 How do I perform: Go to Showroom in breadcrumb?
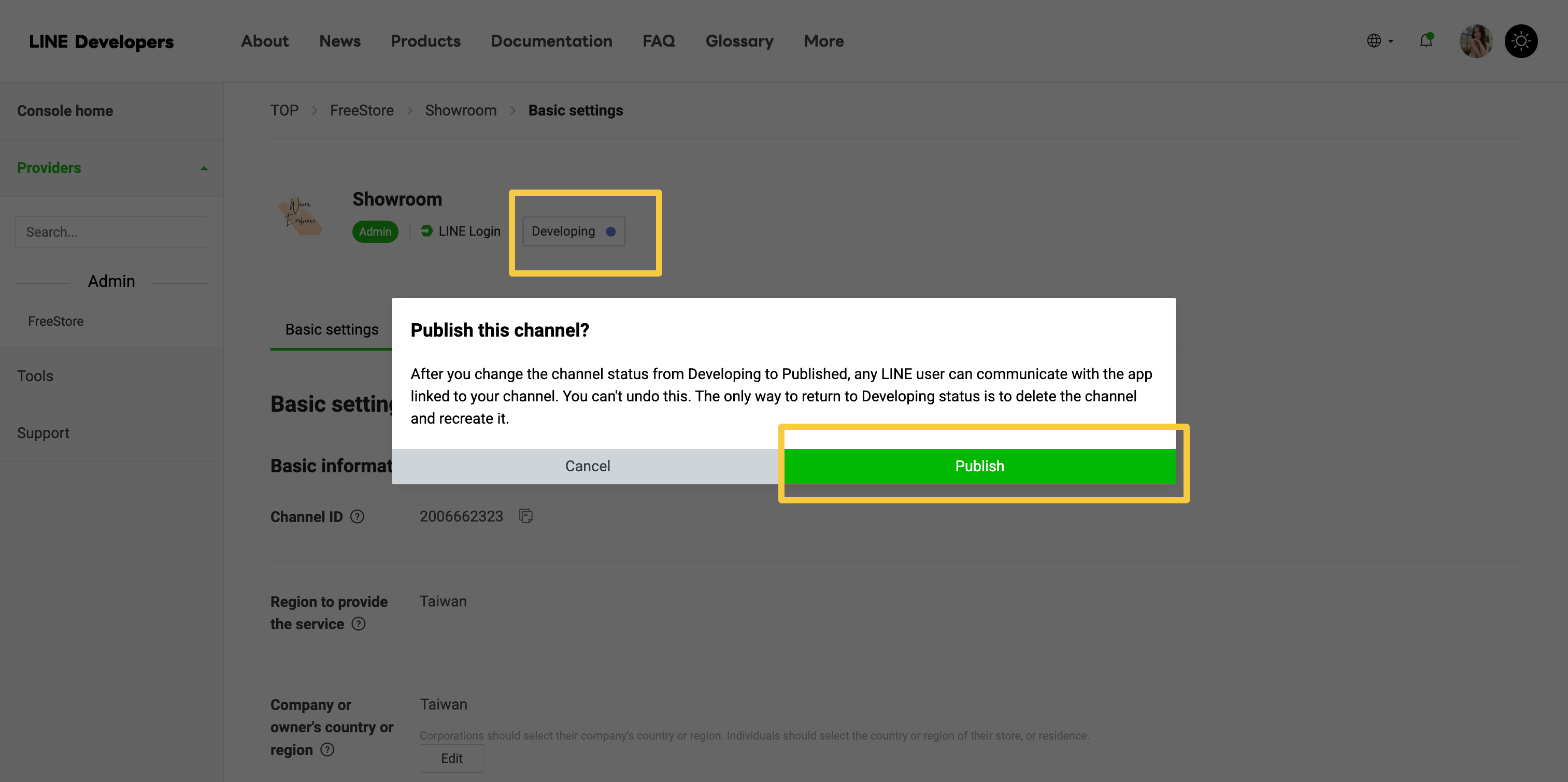coord(461,110)
